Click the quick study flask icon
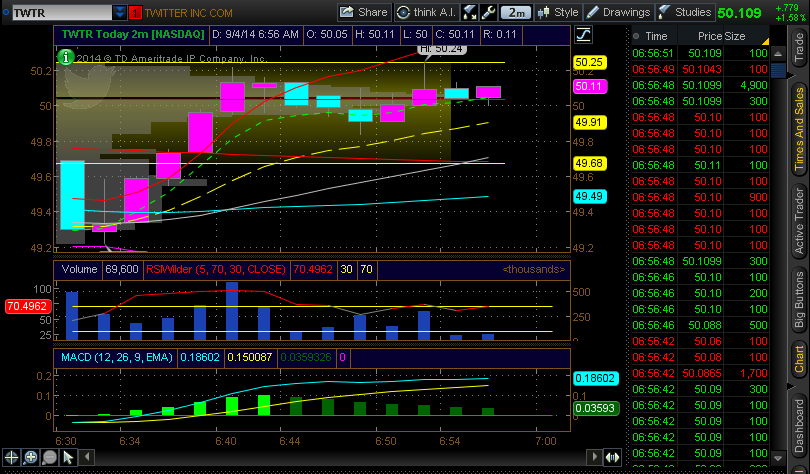 (470, 12)
